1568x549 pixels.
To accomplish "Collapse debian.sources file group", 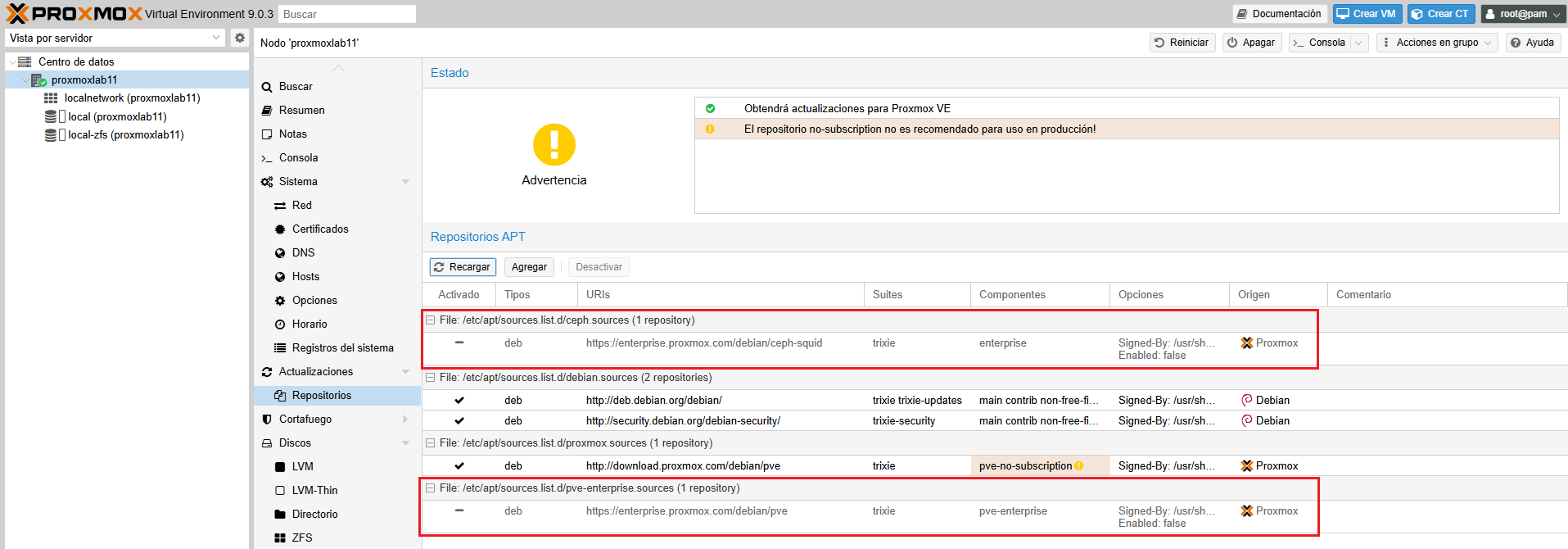I will (x=430, y=378).
